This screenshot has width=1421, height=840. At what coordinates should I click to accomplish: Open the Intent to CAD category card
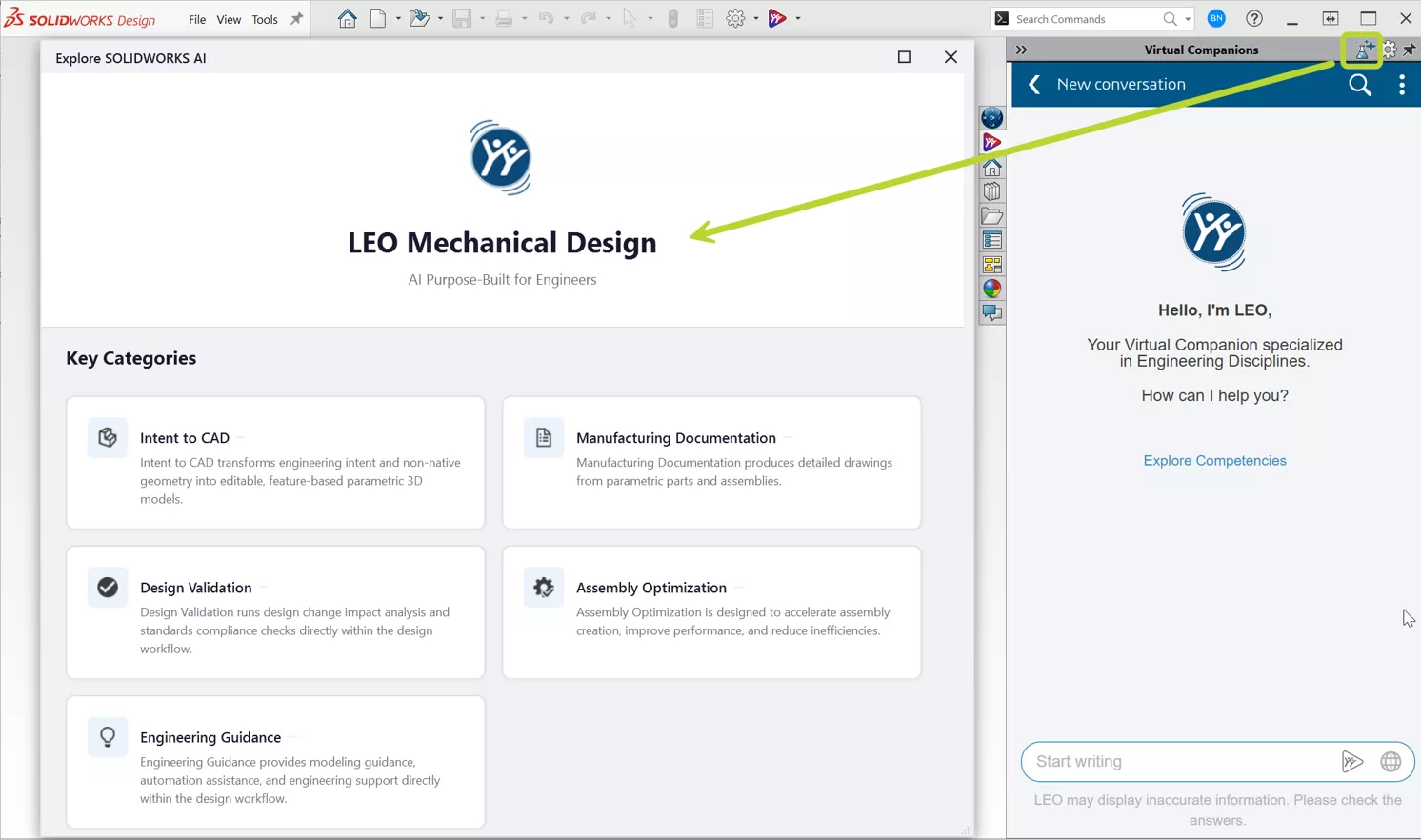point(275,463)
